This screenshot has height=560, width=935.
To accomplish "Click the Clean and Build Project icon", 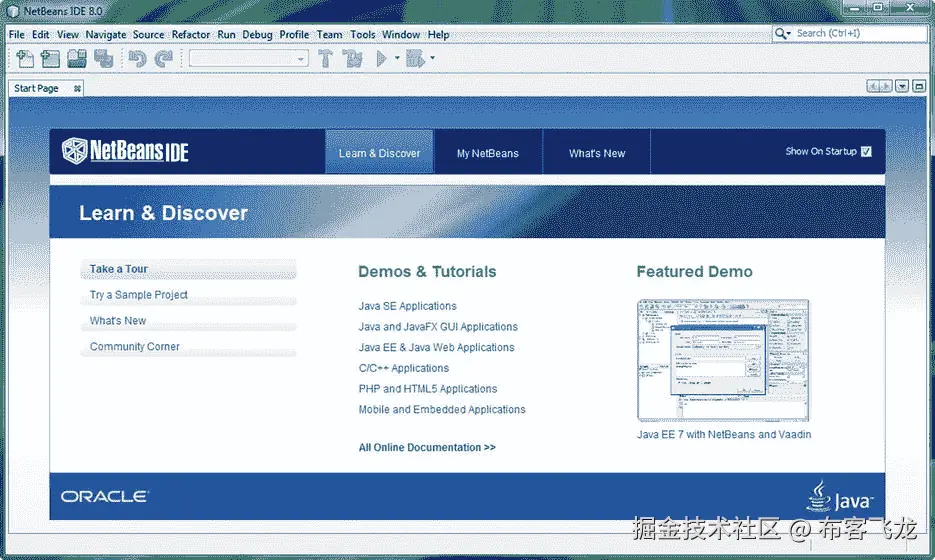I will tap(352, 58).
